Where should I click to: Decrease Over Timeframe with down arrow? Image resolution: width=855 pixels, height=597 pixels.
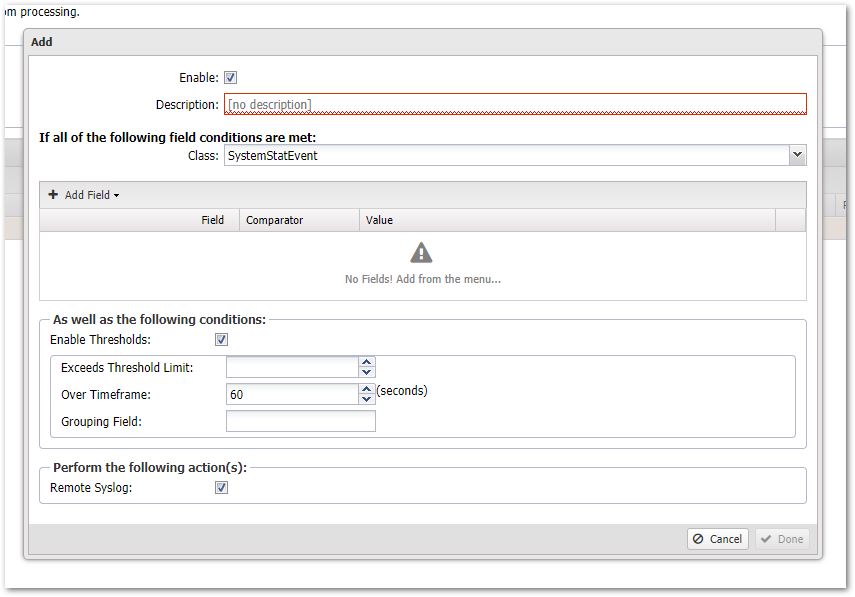[367, 400]
